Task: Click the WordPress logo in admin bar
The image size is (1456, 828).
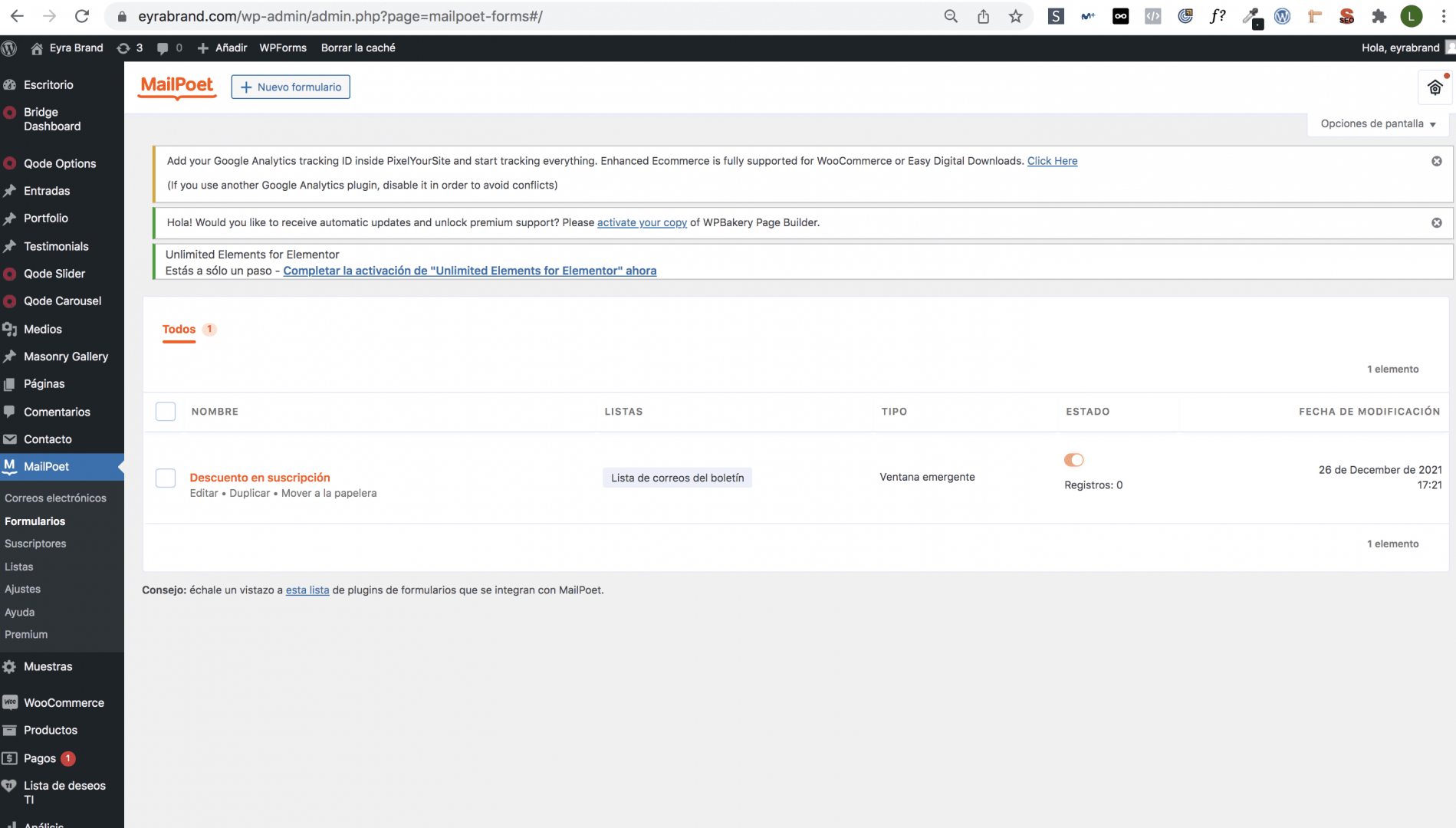Action: coord(9,48)
